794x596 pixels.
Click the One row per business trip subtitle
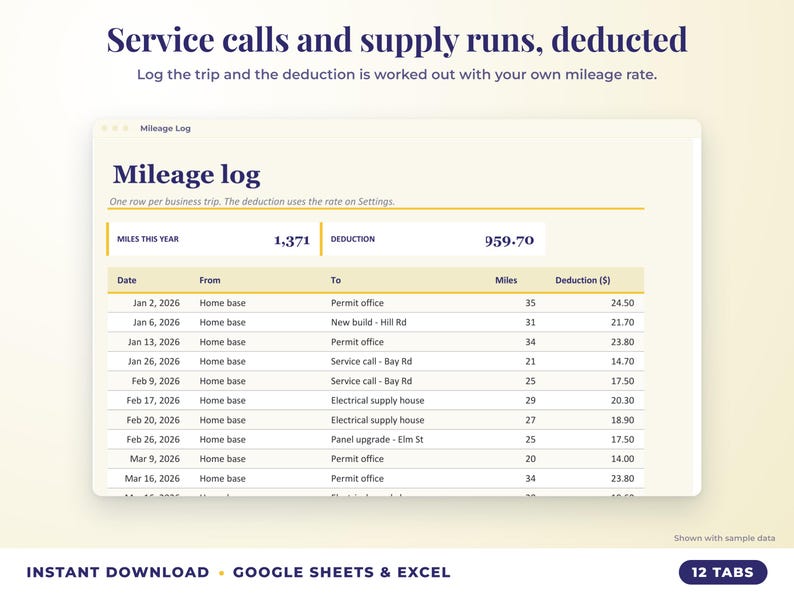click(x=252, y=202)
